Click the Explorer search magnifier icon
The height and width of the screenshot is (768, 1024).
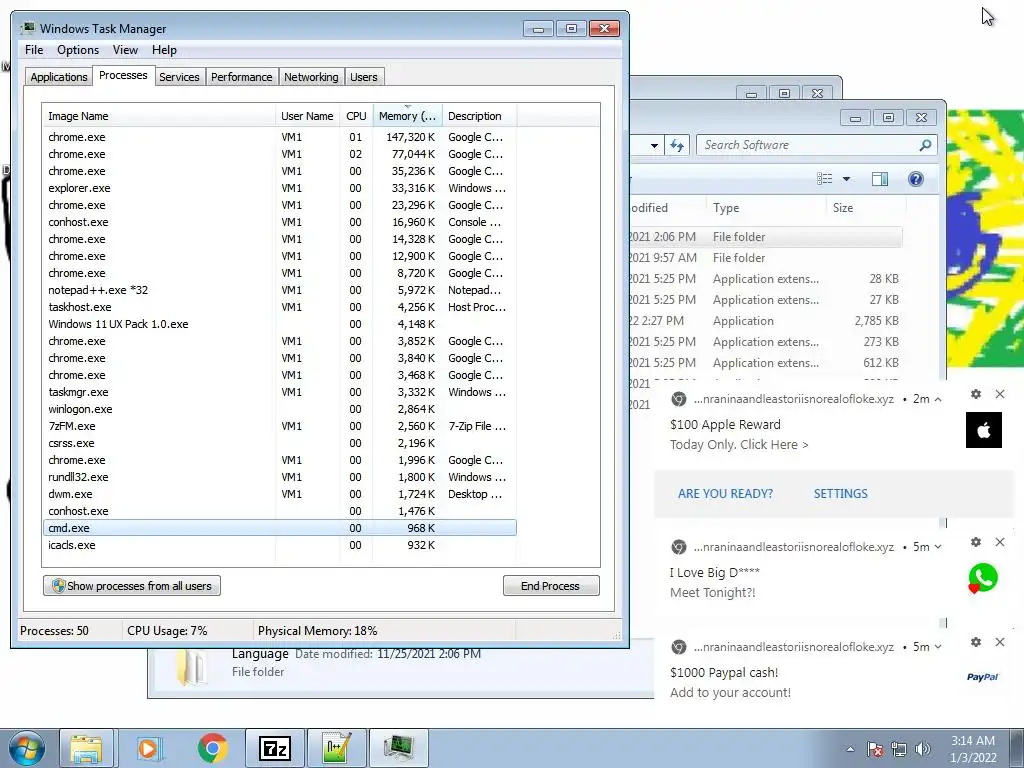pos(925,145)
